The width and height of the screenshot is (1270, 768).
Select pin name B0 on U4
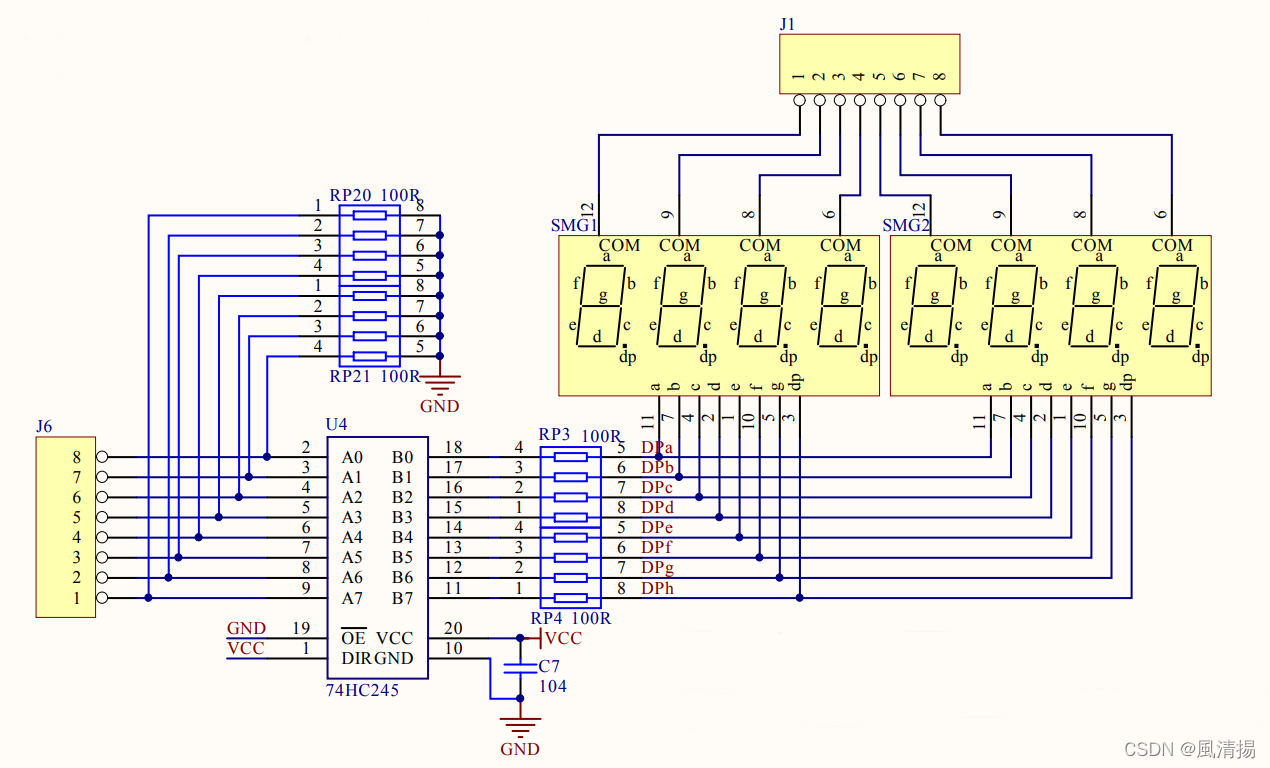[x=402, y=457]
